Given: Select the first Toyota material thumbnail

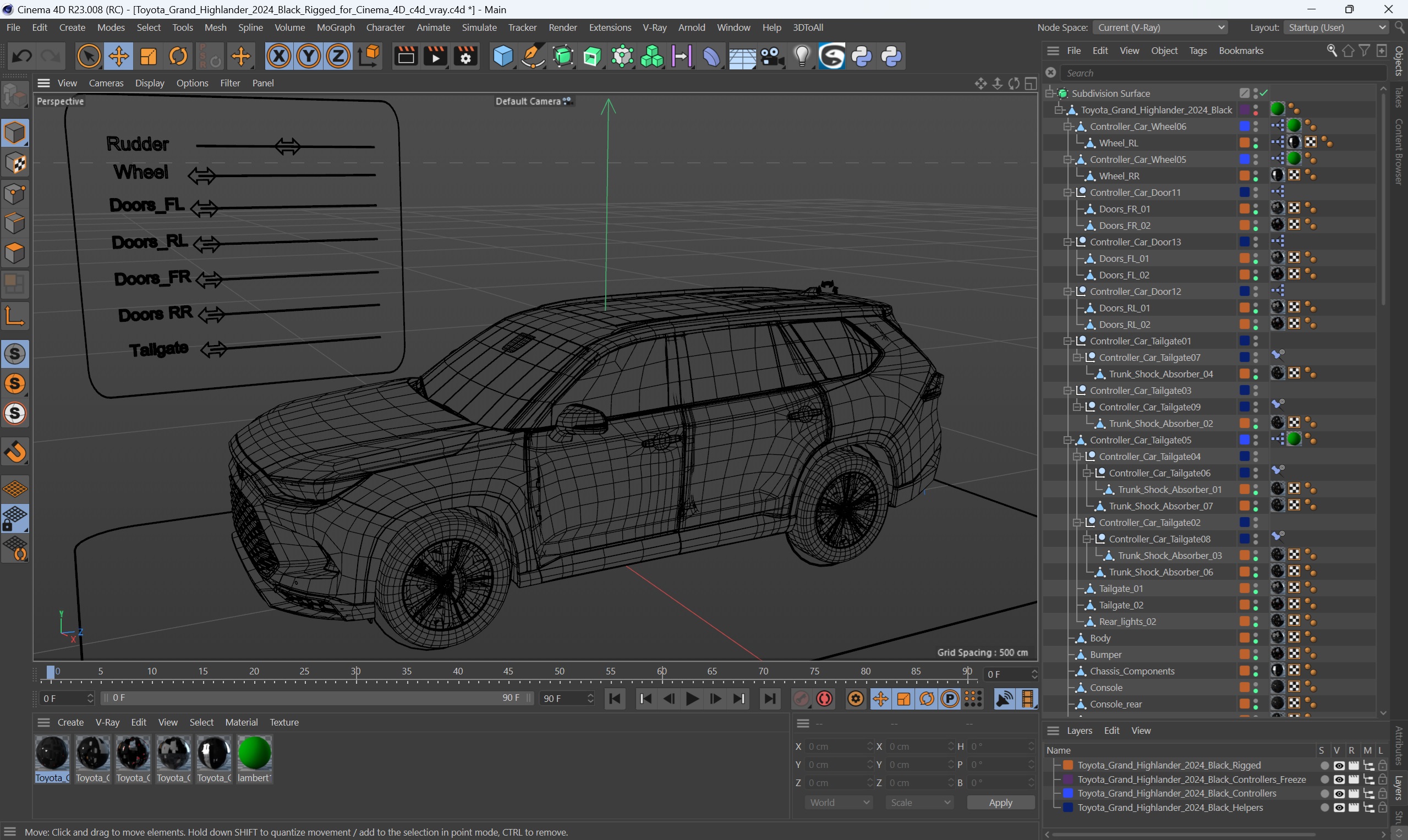Looking at the screenshot, I should point(52,759).
